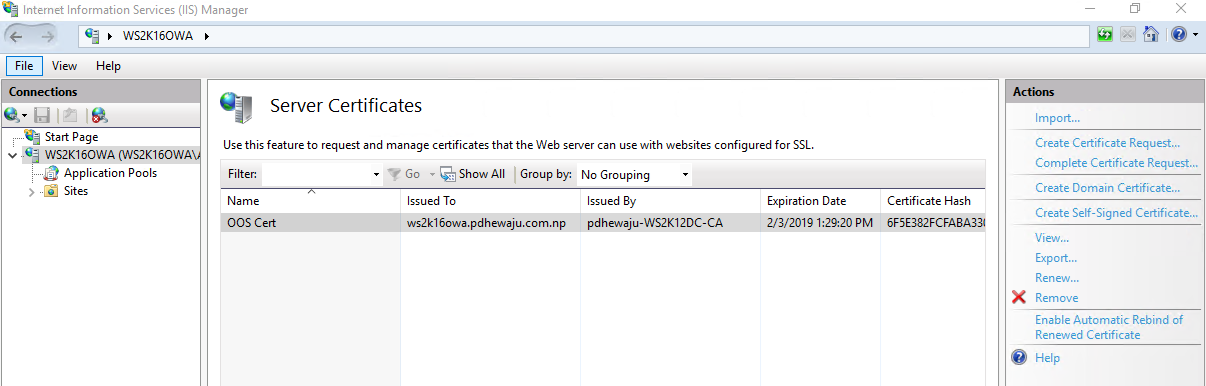The height and width of the screenshot is (386, 1206).
Task: Open the View menu
Action: pos(65,66)
